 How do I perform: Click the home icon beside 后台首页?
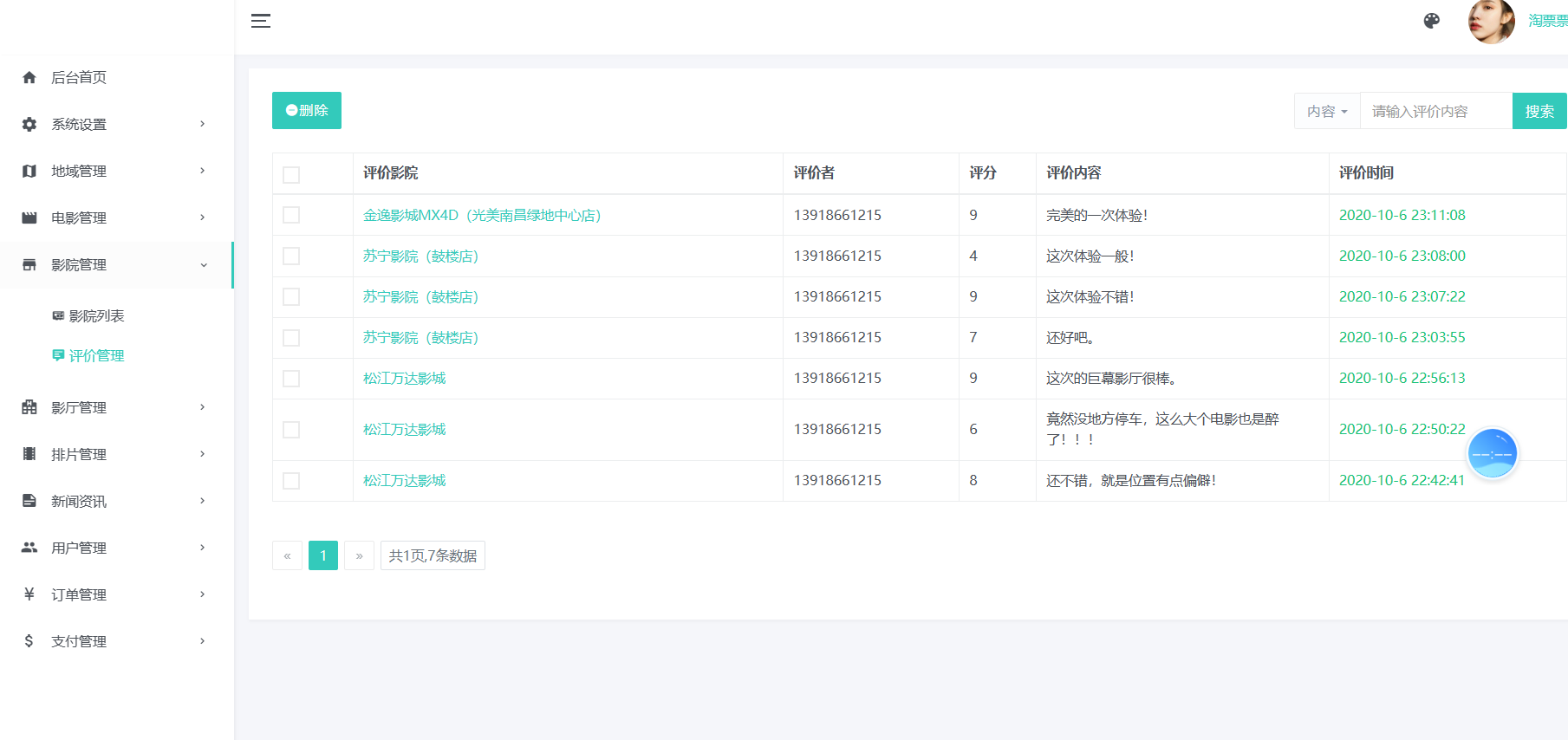29,78
